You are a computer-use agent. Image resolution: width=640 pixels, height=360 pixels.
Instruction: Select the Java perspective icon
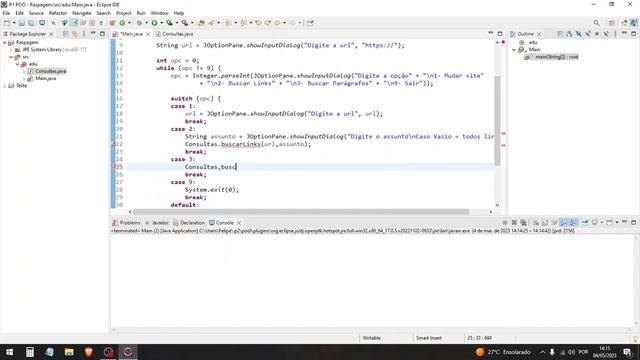coord(633,23)
